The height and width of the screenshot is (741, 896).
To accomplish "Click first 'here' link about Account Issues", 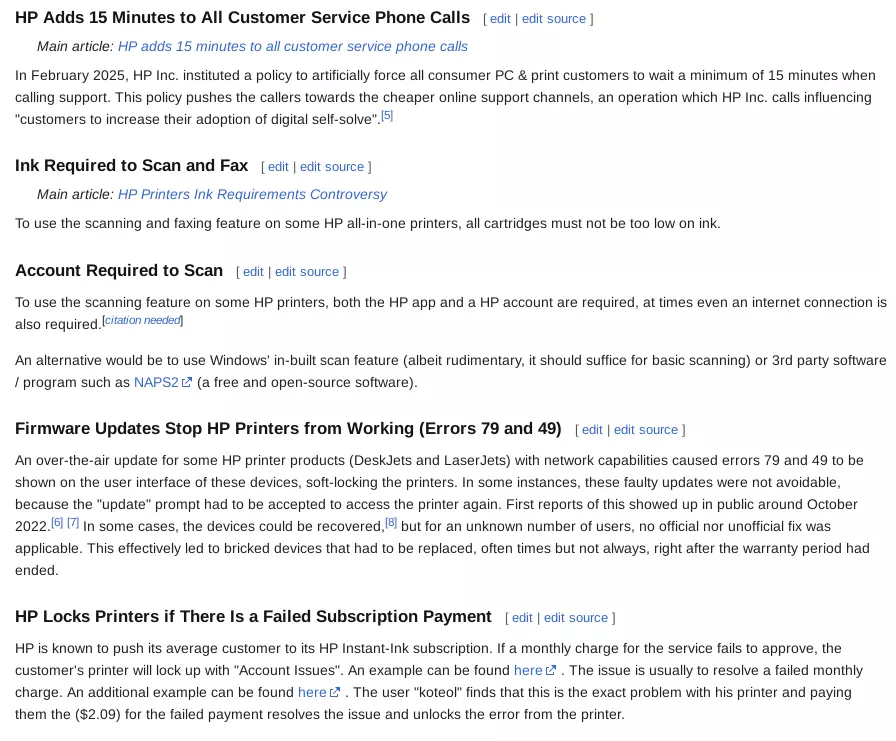I will pyautogui.click(x=535, y=670).
